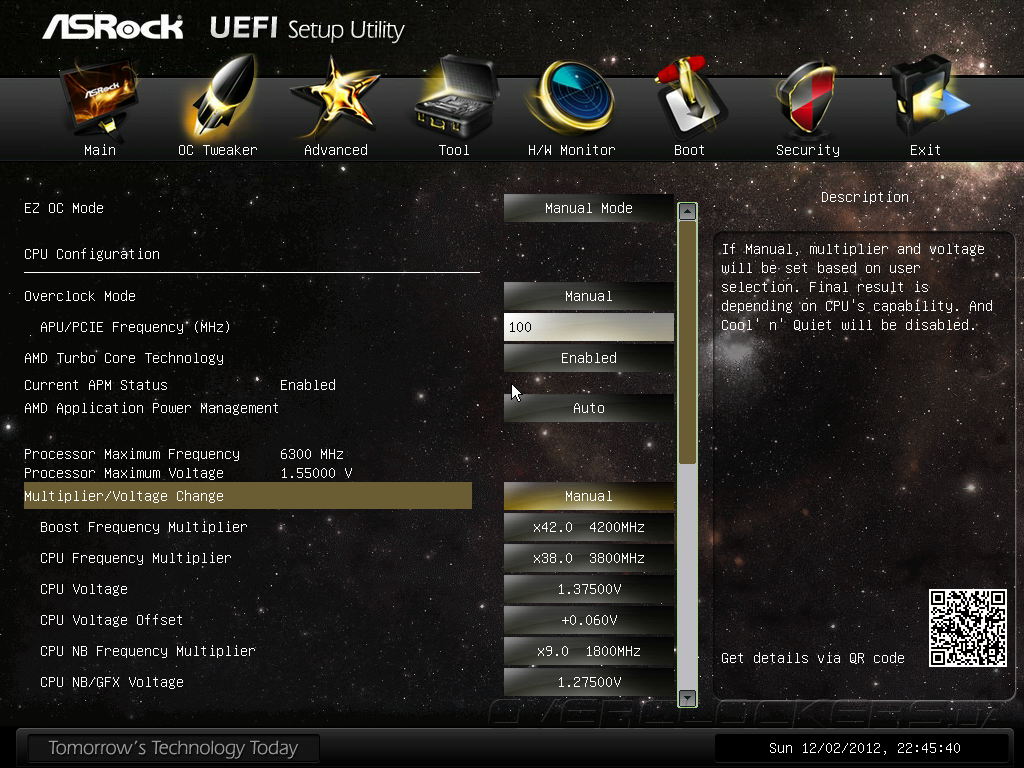Viewport: 1024px width, 768px height.
Task: Switch to the Security tab label
Action: tap(808, 150)
